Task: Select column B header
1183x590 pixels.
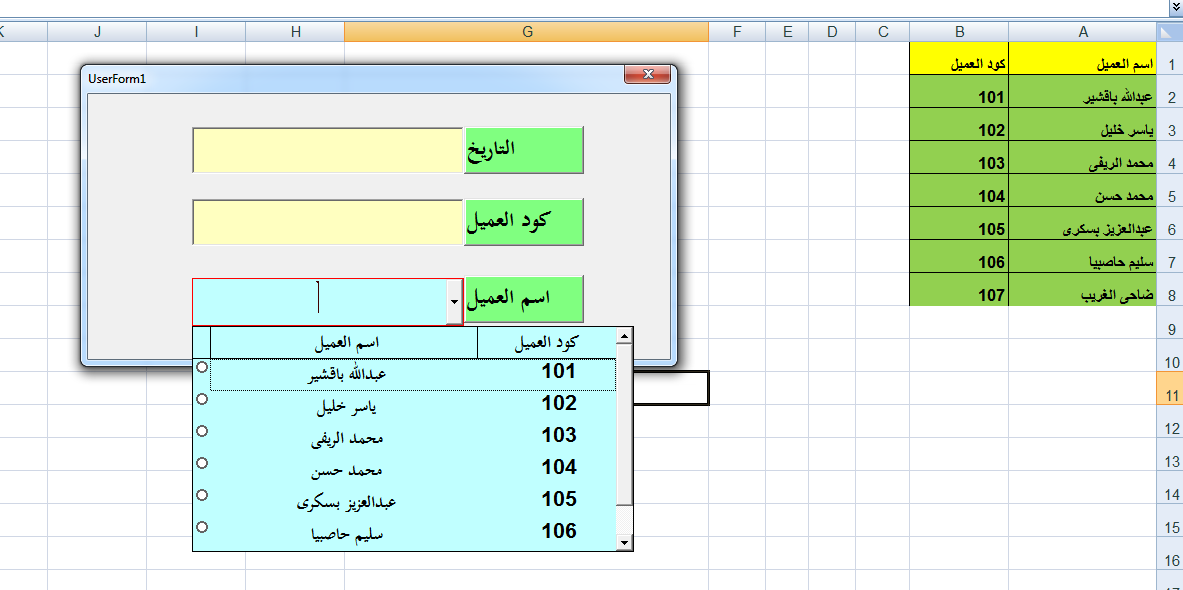Action: click(959, 31)
